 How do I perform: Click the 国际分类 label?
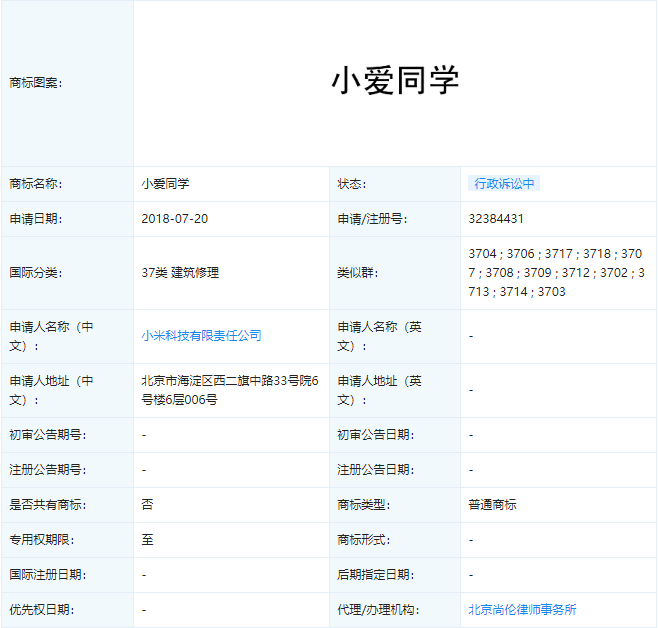(36, 273)
